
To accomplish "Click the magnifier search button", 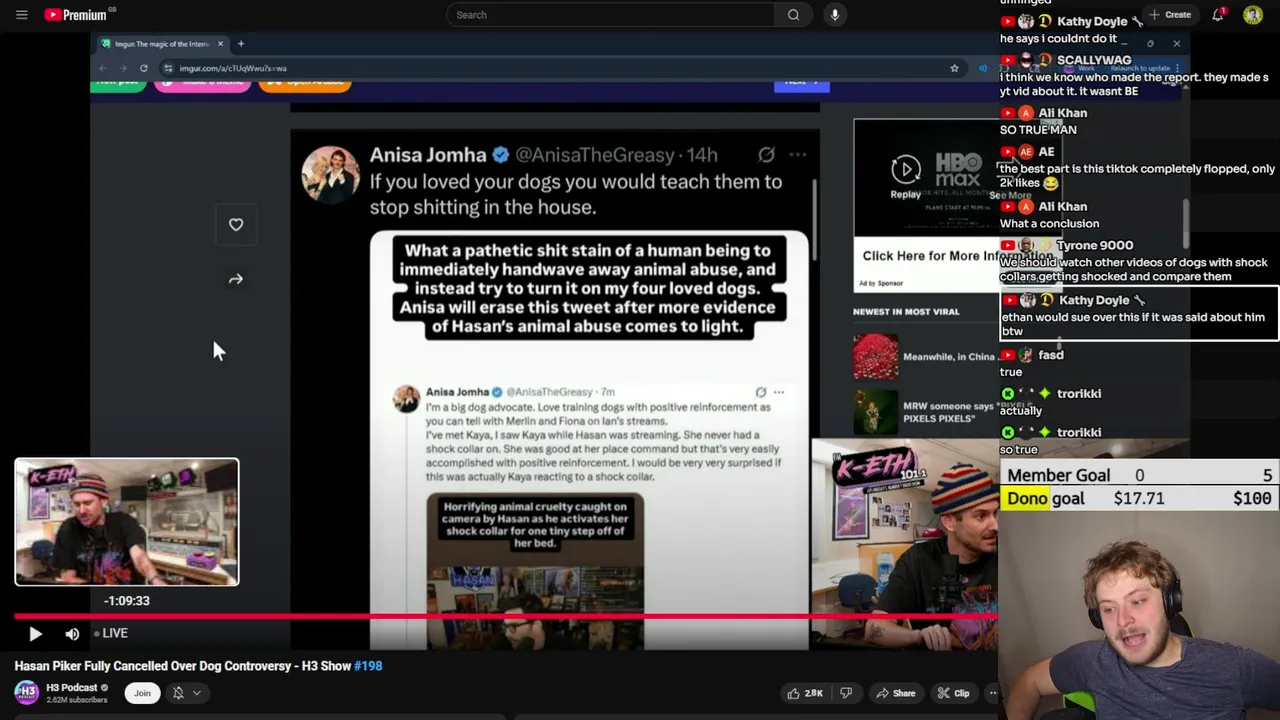I will coord(793,15).
